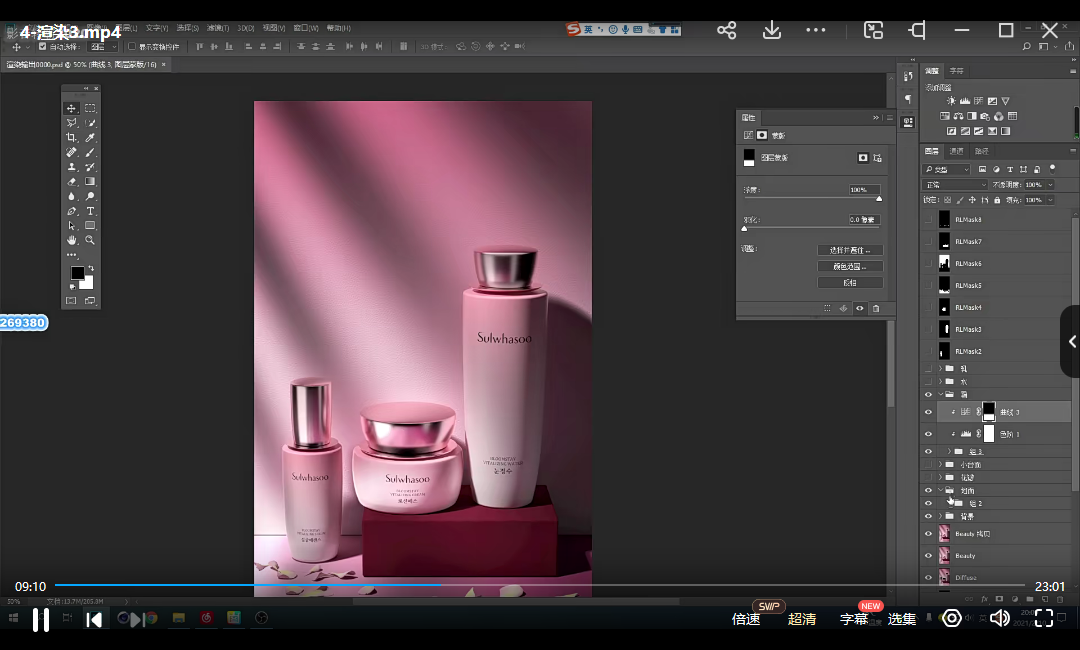Viewport: 1080px width, 650px height.
Task: Open the 超清 quality option
Action: tap(802, 619)
